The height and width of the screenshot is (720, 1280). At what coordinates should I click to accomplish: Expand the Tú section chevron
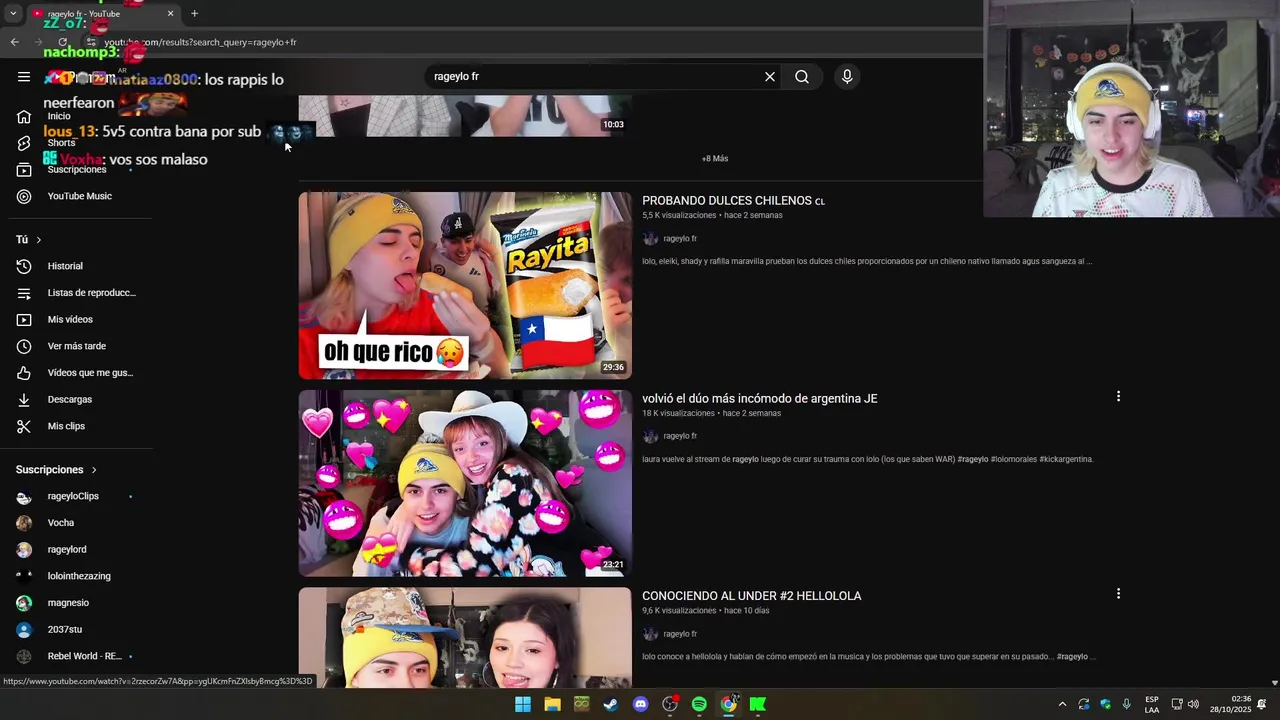pyautogui.click(x=39, y=240)
